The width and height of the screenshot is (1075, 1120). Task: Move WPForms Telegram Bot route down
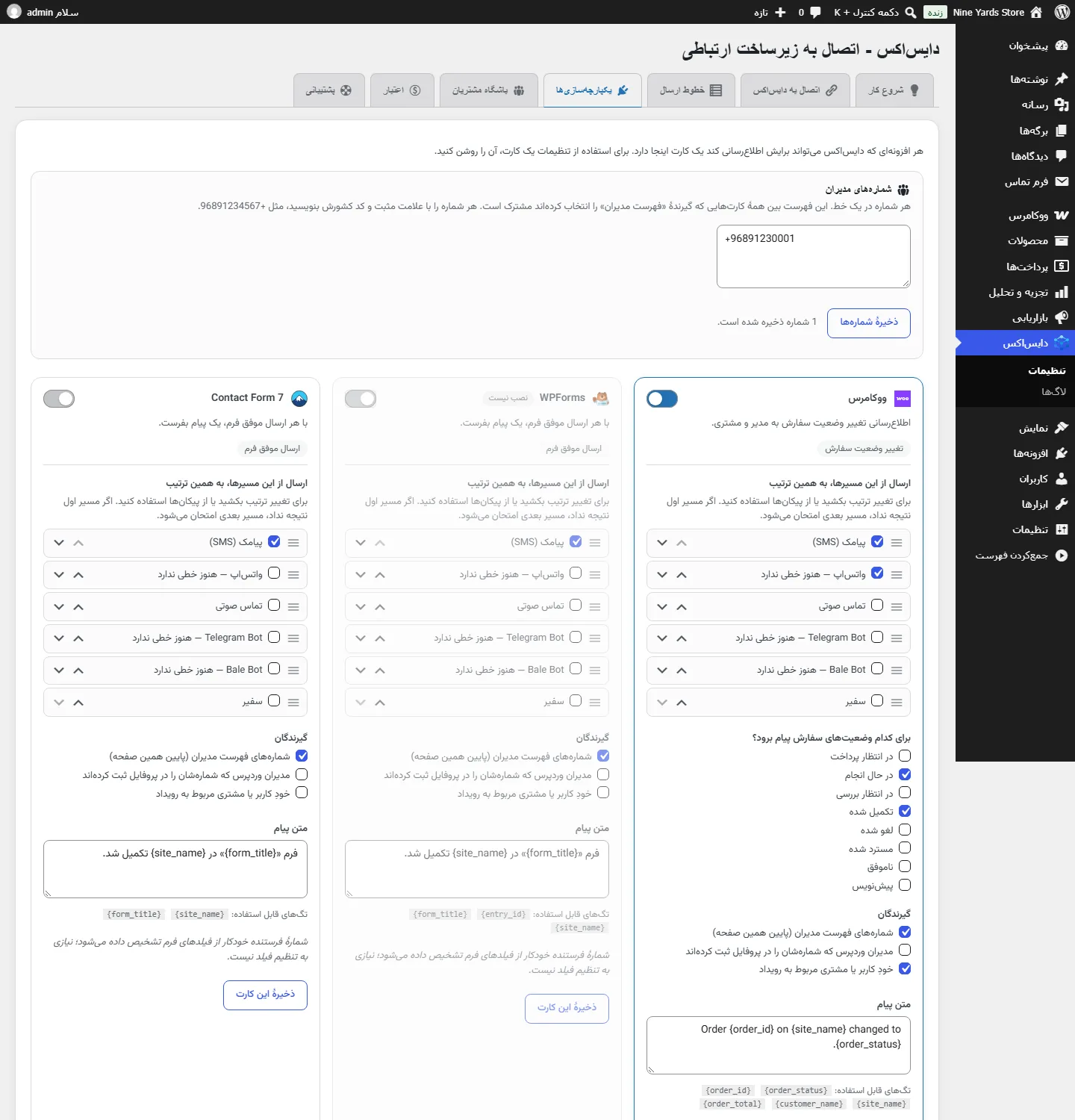(361, 638)
